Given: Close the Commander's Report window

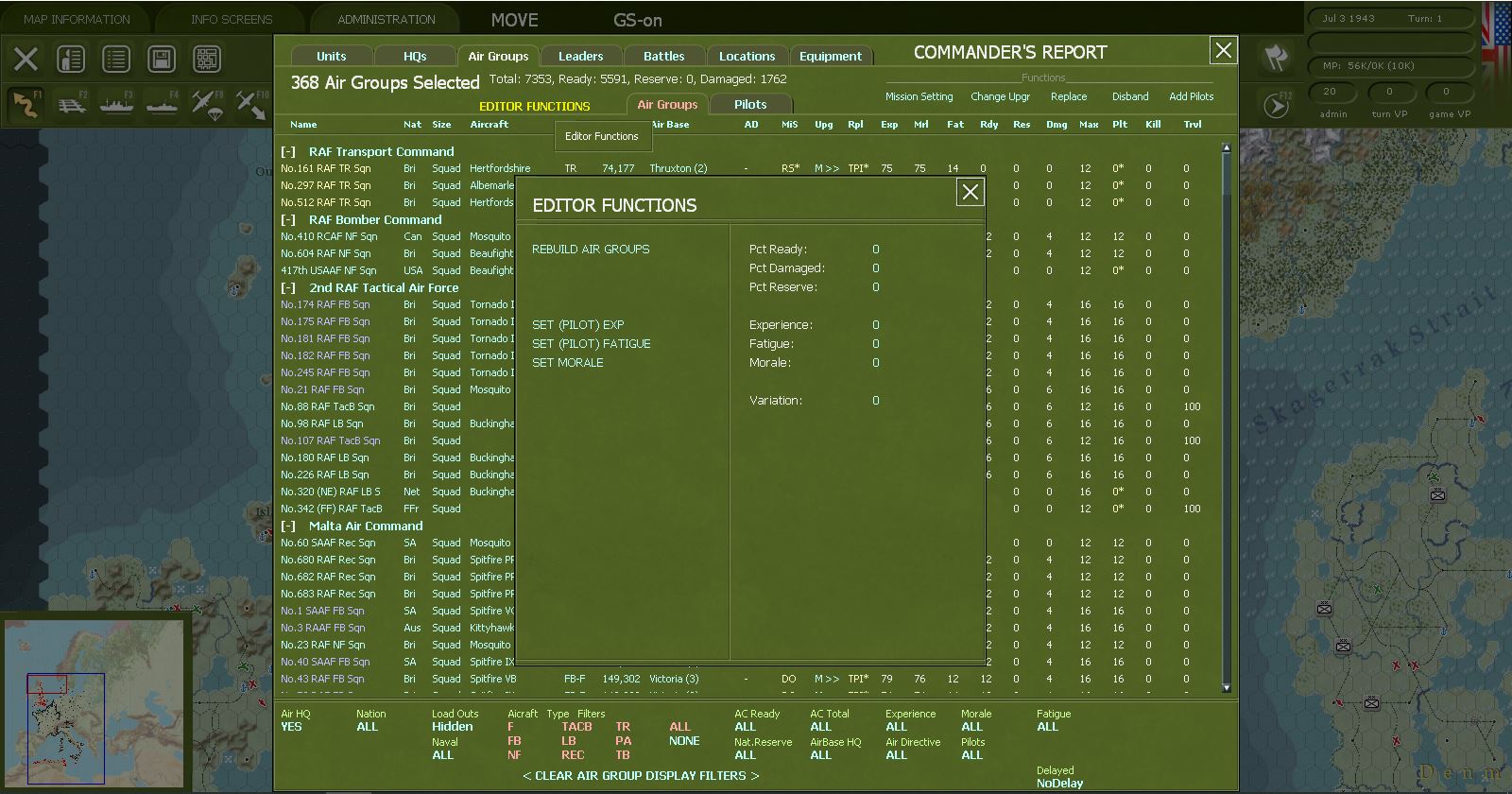Looking at the screenshot, I should pos(1224,50).
